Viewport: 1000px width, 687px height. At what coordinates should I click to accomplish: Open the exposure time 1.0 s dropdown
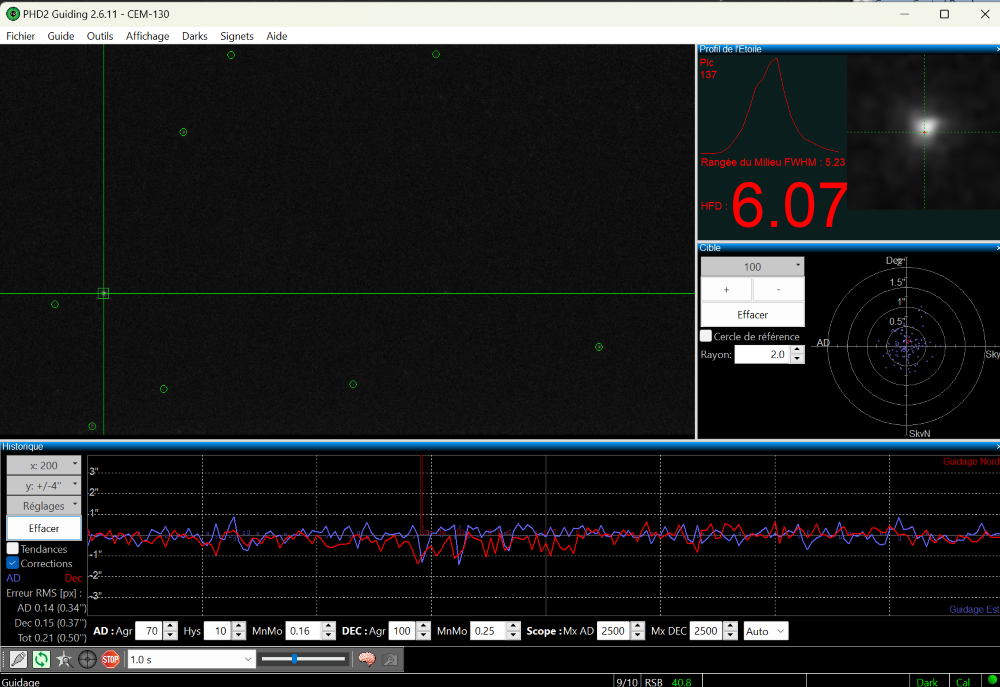pos(249,659)
